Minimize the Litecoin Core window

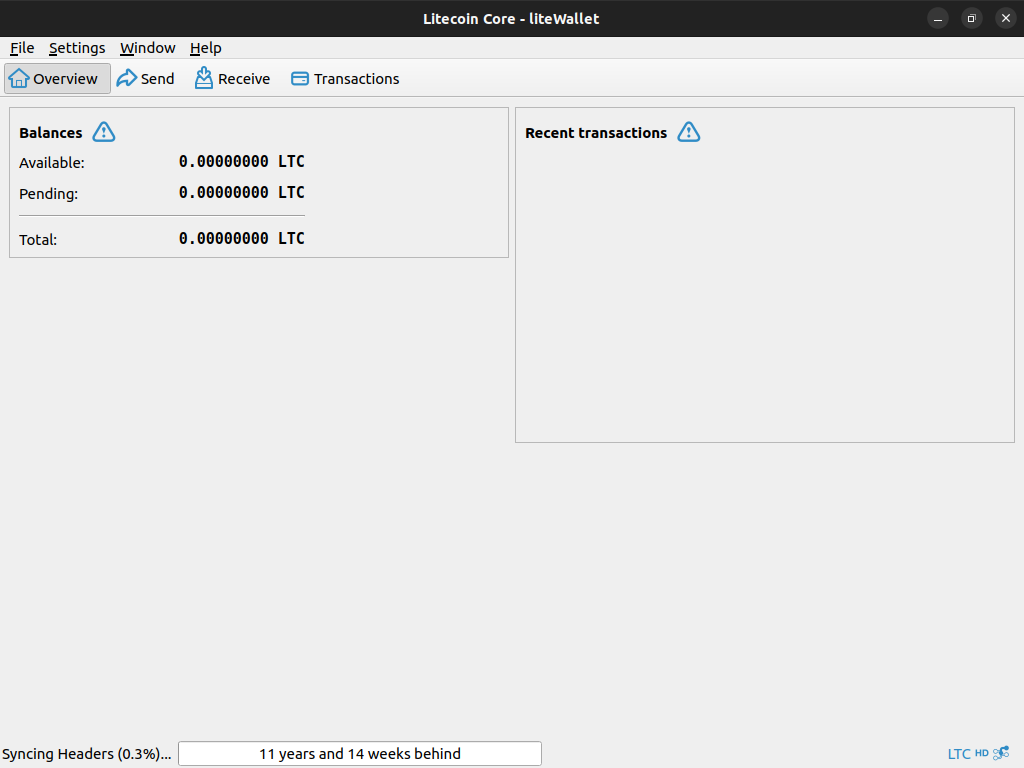point(938,18)
